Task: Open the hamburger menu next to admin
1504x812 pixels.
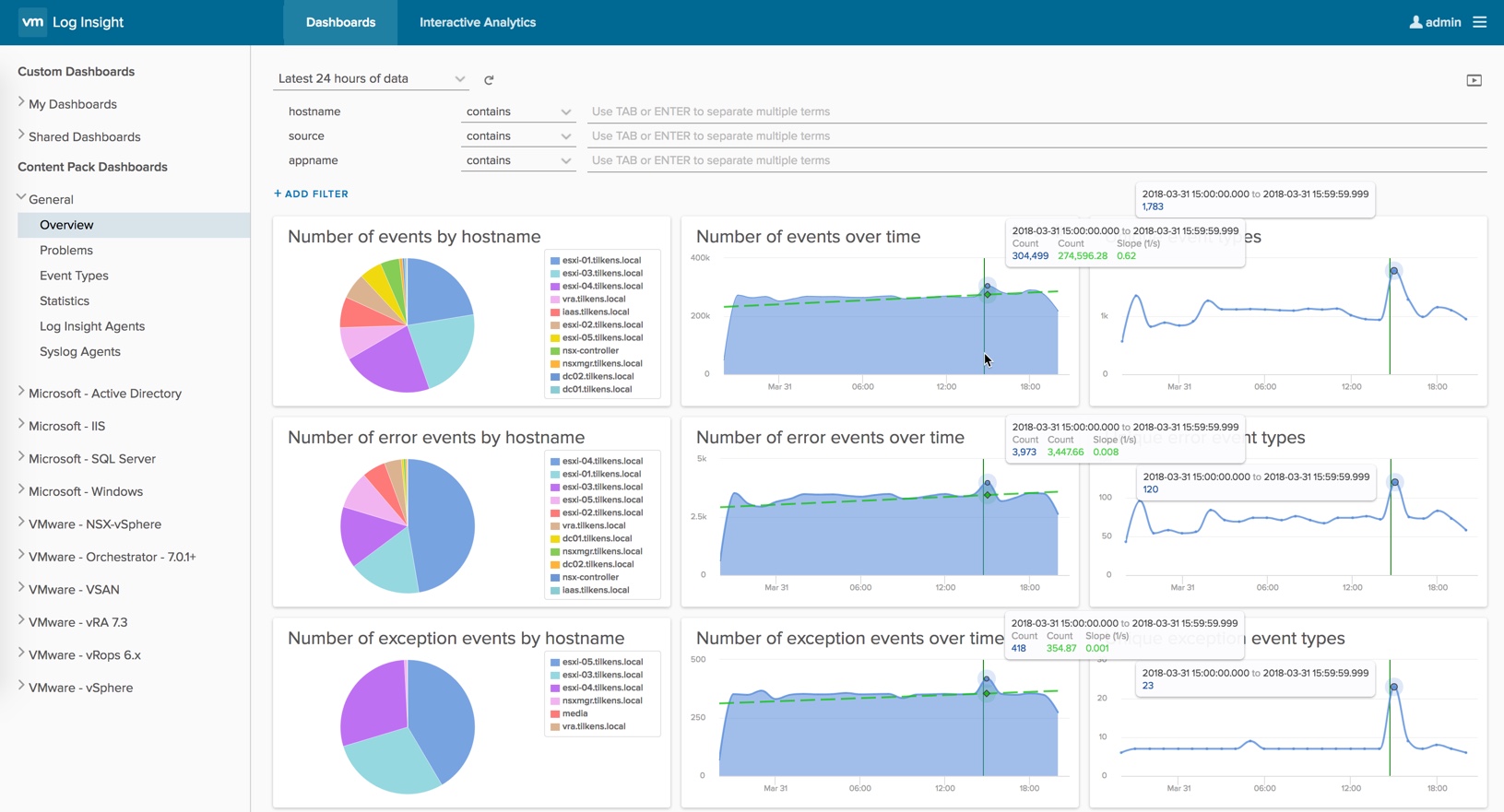Action: pyautogui.click(x=1480, y=22)
